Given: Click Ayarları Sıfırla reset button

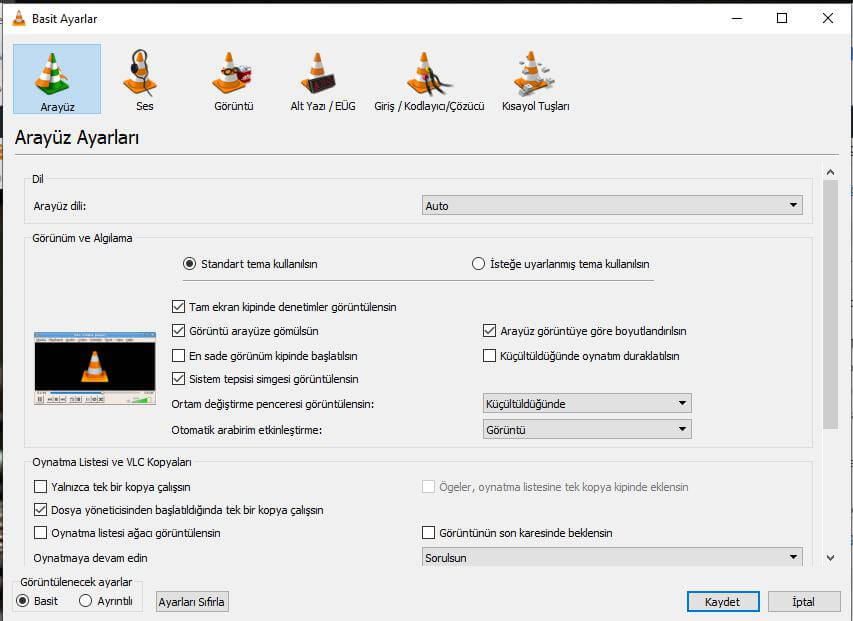Looking at the screenshot, I should 191,601.
